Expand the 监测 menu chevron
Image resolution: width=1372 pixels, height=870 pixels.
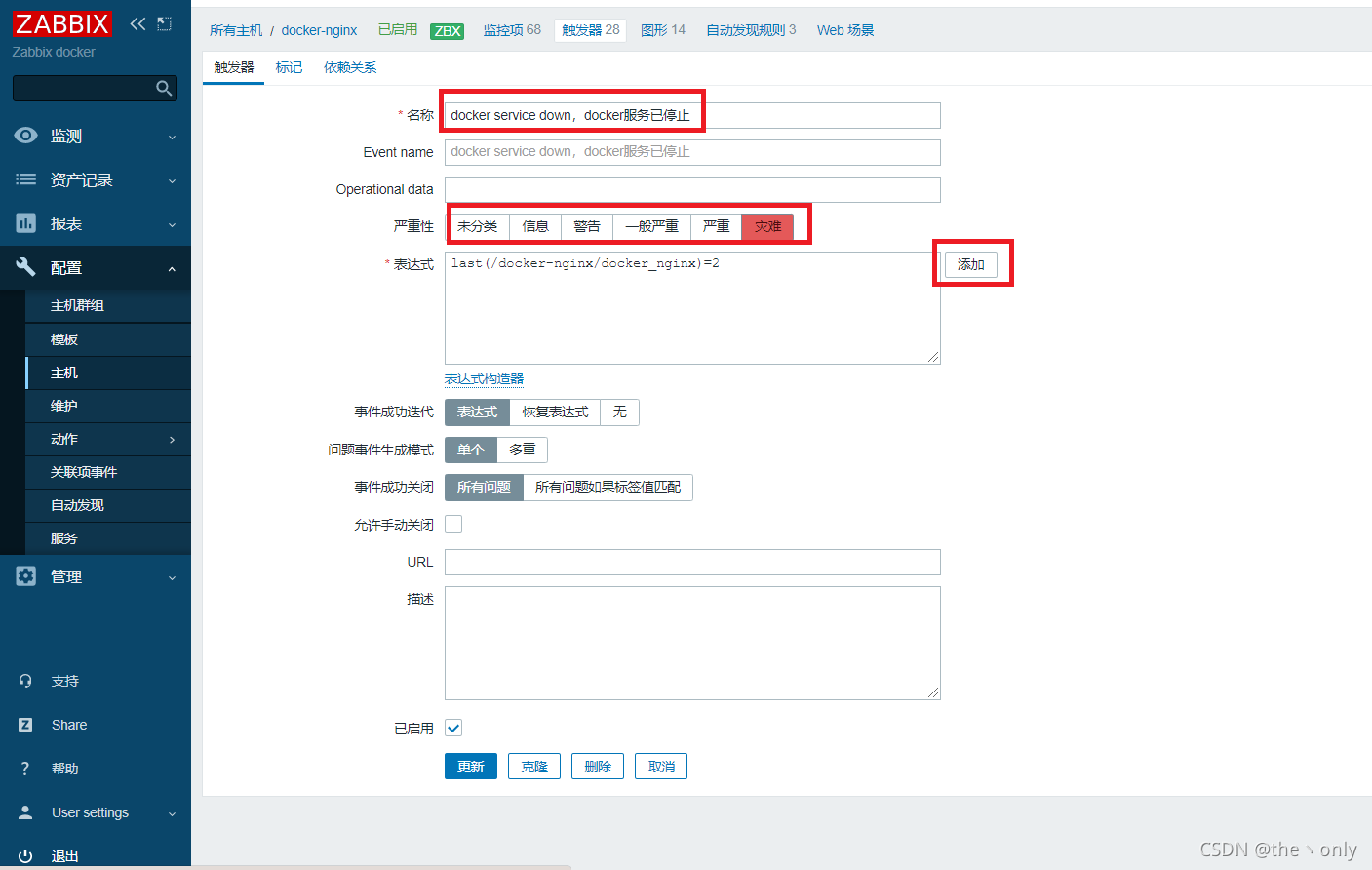[173, 138]
